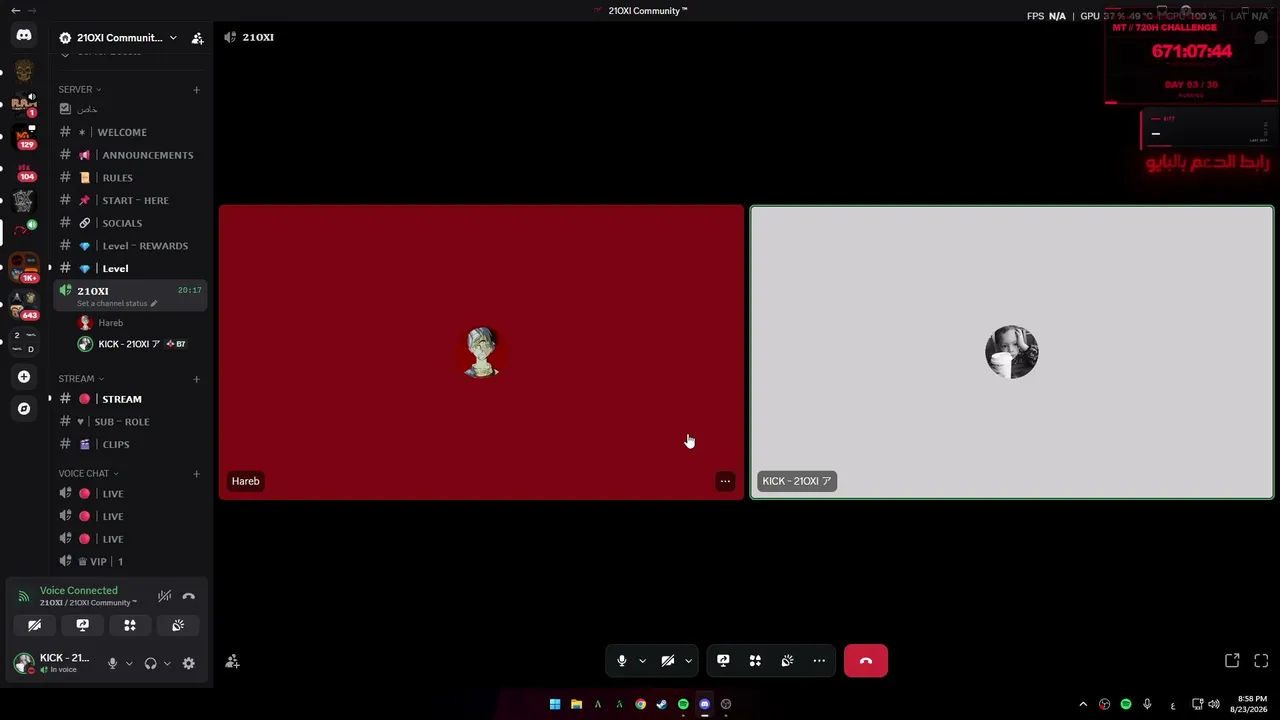This screenshot has height=720, width=1280.
Task: Click Set a channel status link
Action: pyautogui.click(x=117, y=304)
